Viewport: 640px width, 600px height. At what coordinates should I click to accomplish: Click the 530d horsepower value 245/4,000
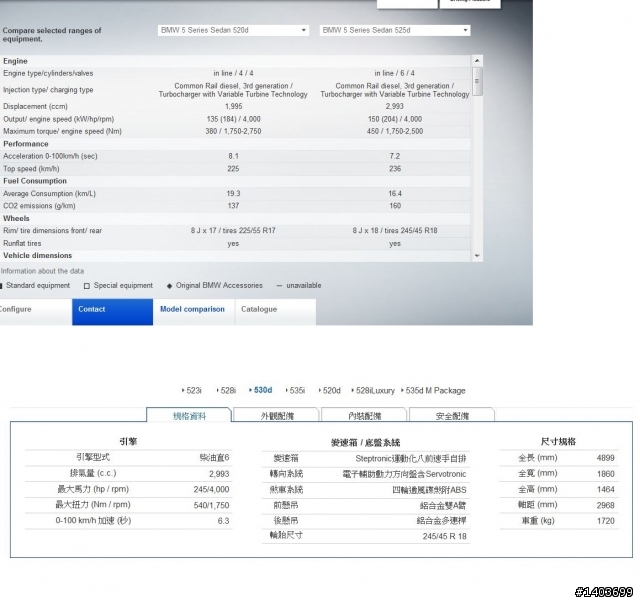coord(211,489)
